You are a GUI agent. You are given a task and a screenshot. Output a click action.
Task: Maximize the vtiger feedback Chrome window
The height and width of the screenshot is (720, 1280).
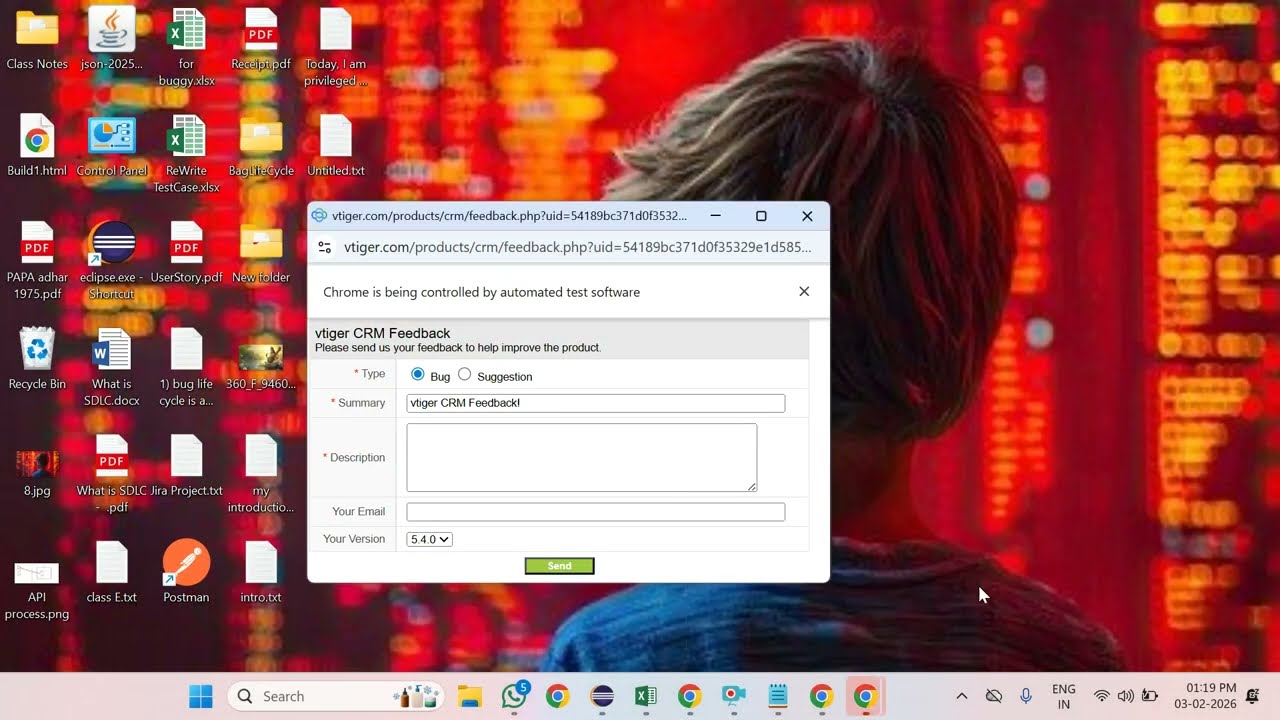(761, 216)
